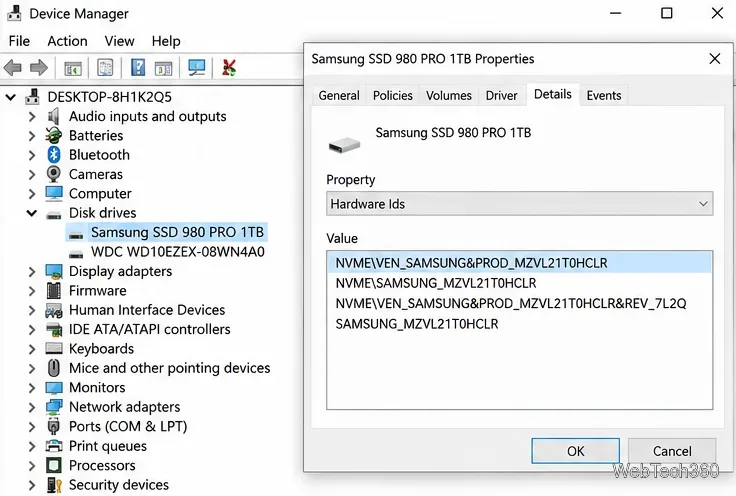Image resolution: width=736 pixels, height=496 pixels.
Task: Close the Samsung SSD Properties dialog
Action: click(x=714, y=59)
